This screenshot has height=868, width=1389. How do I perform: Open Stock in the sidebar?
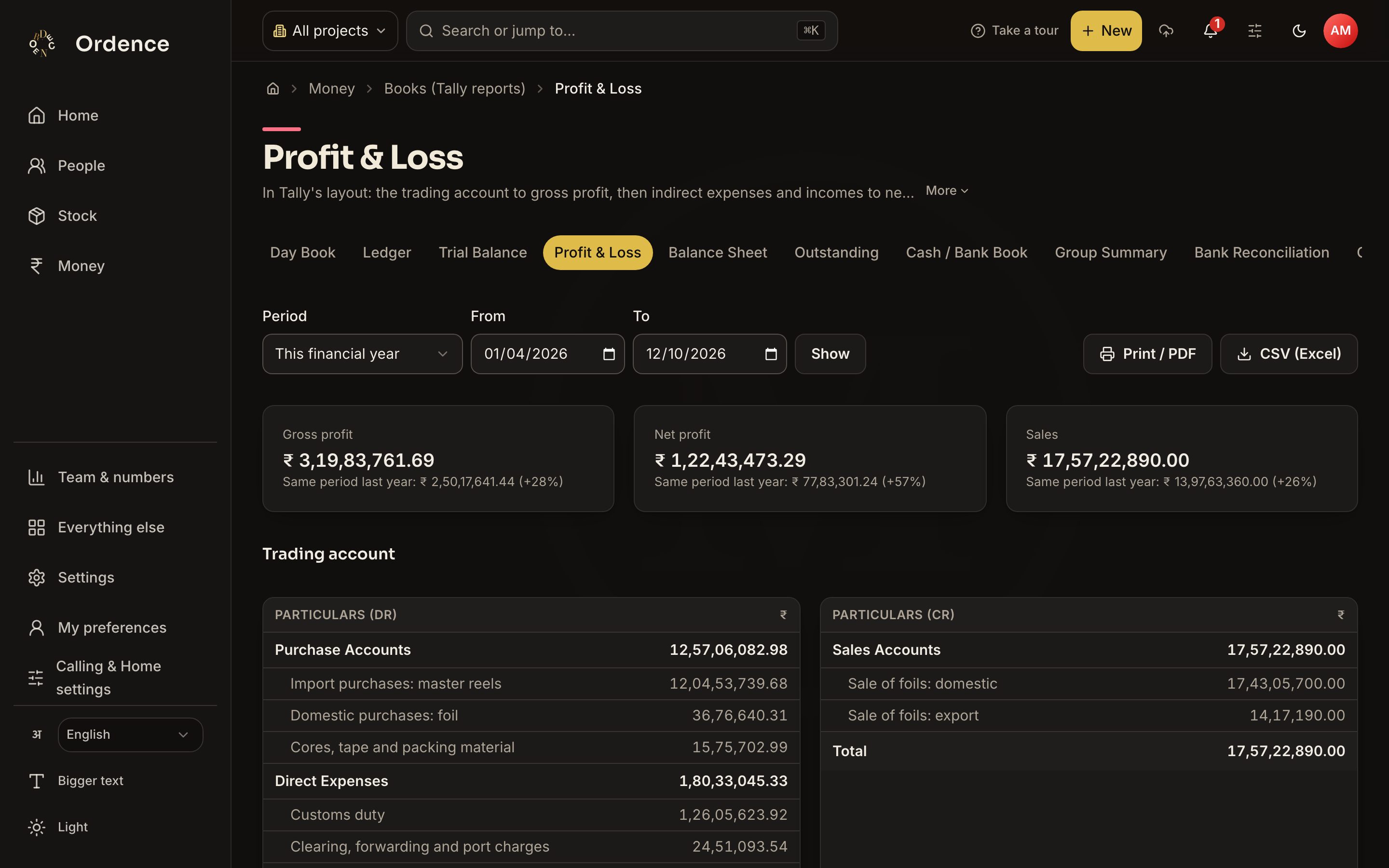[115, 216]
